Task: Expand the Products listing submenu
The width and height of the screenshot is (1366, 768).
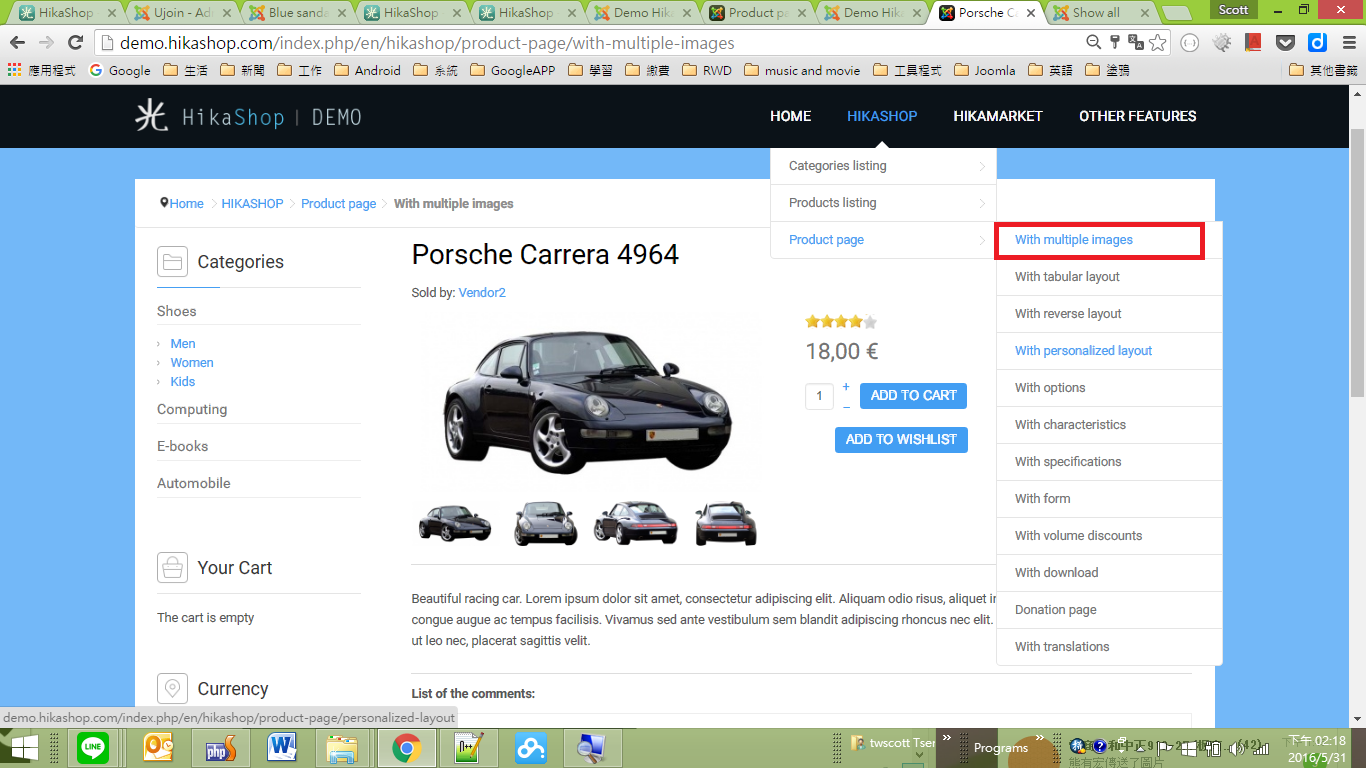Action: [x=883, y=203]
